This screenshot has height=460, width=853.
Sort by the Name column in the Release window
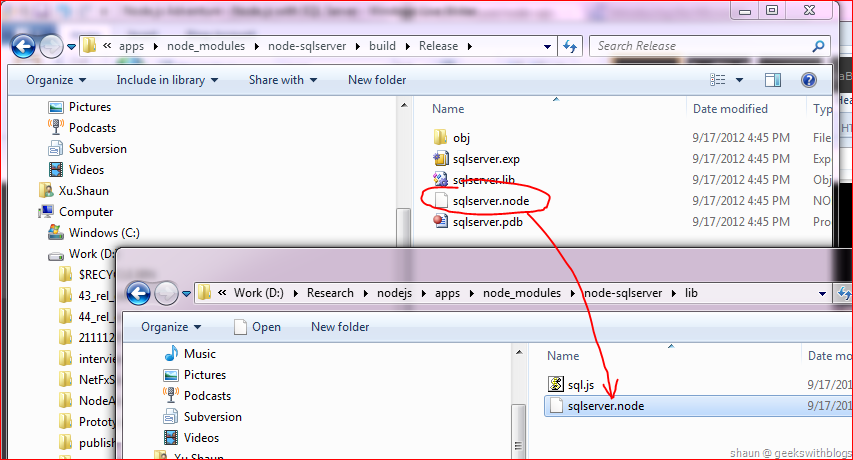pos(448,109)
